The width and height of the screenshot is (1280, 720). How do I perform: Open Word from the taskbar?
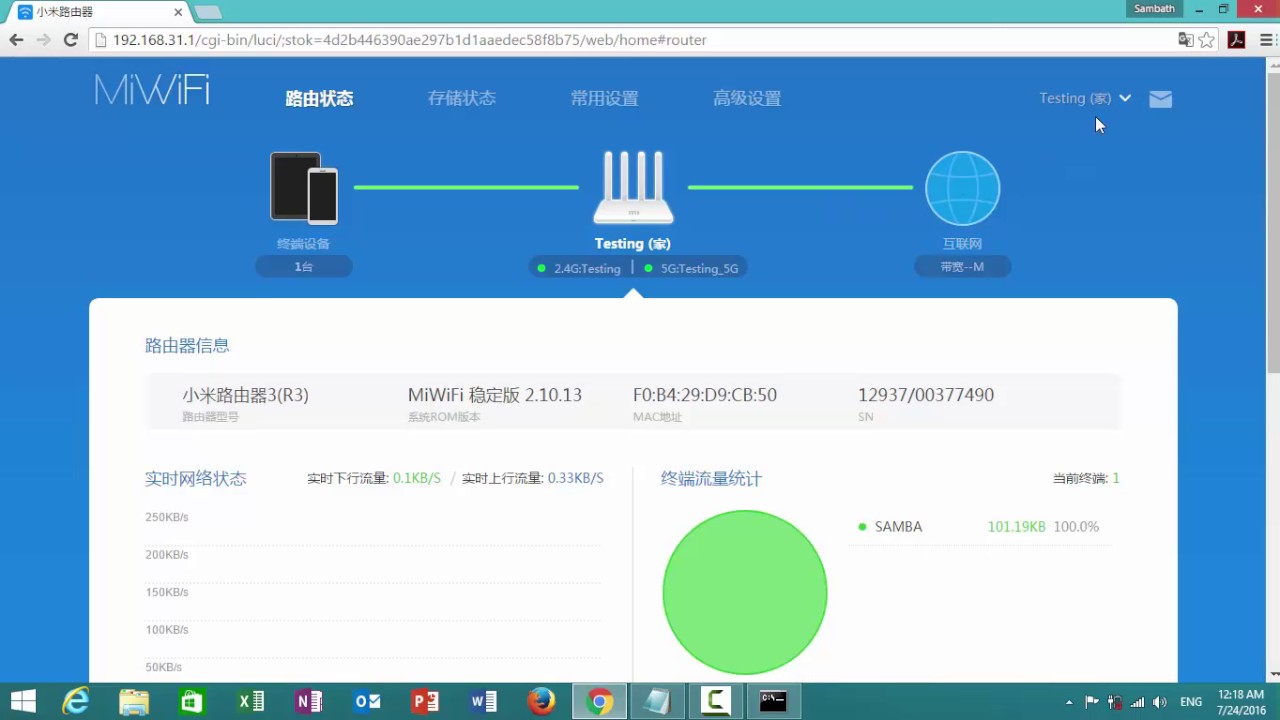coord(483,701)
